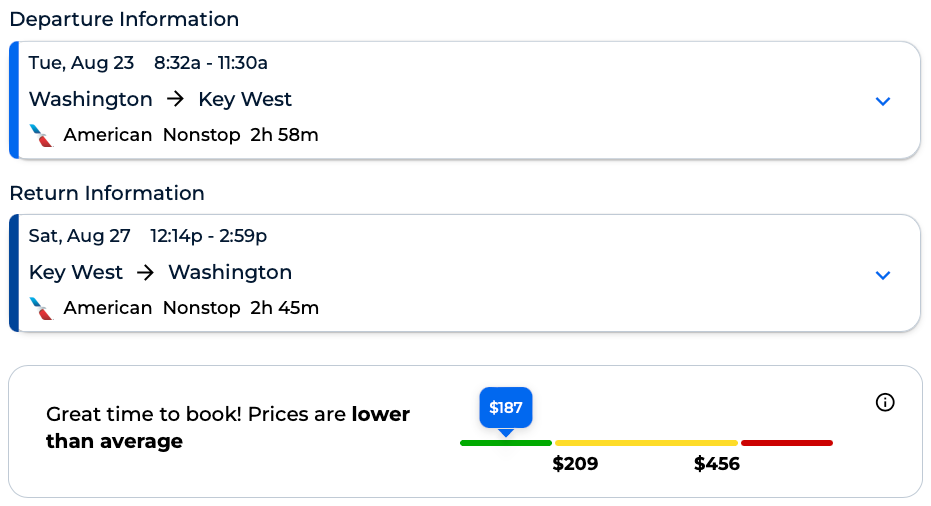The image size is (931, 506).
Task: Expand the Key West to Washington return details
Action: [883, 275]
